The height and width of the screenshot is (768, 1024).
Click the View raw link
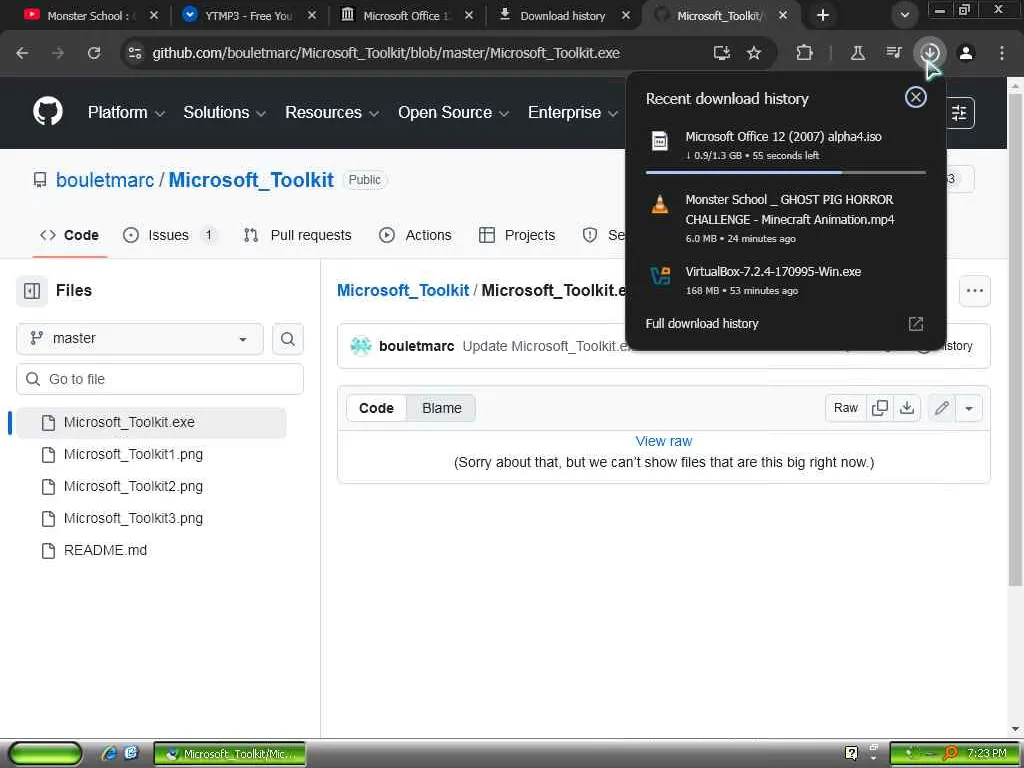[x=664, y=441]
